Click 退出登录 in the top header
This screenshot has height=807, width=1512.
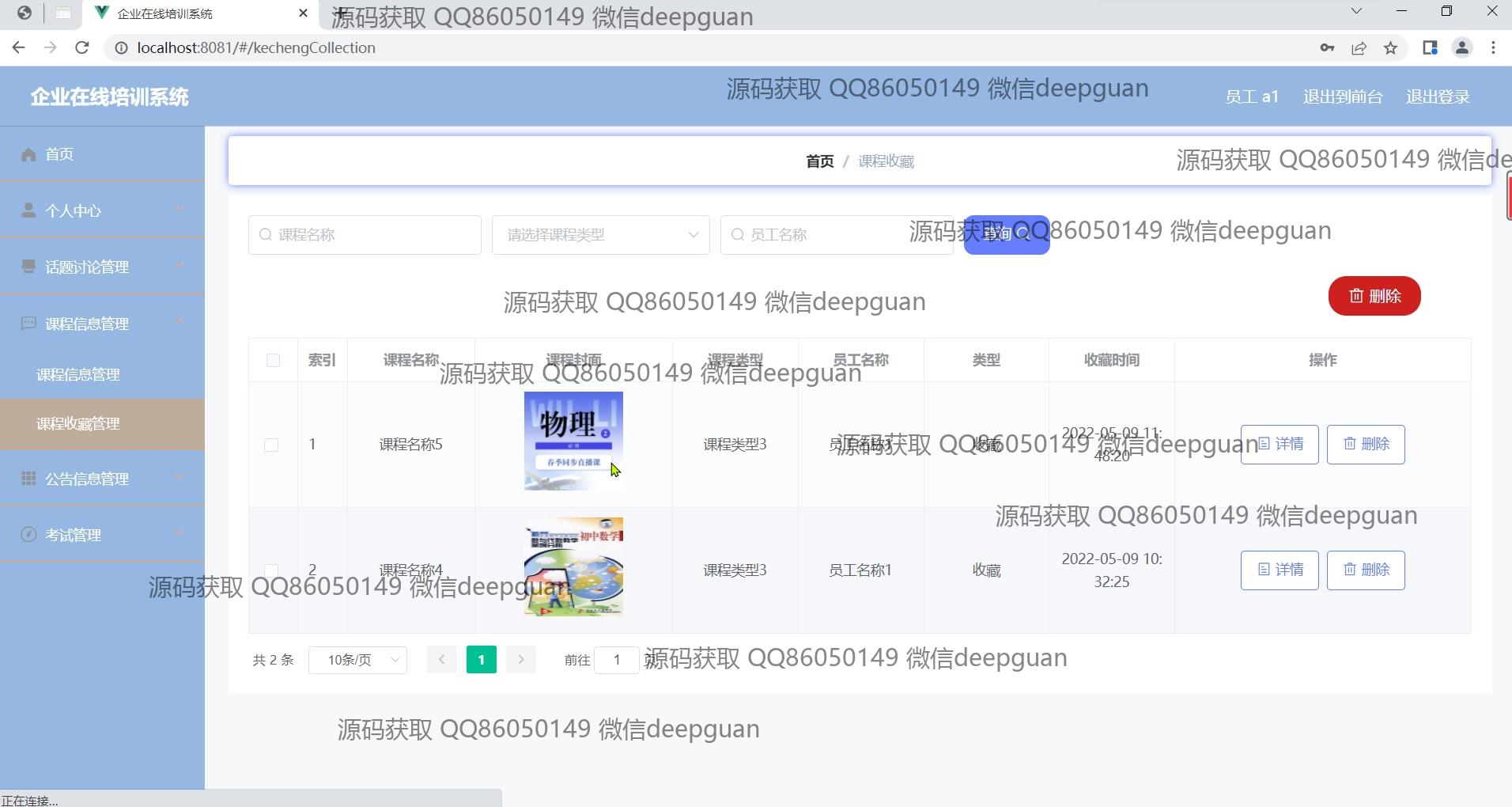coord(1437,97)
